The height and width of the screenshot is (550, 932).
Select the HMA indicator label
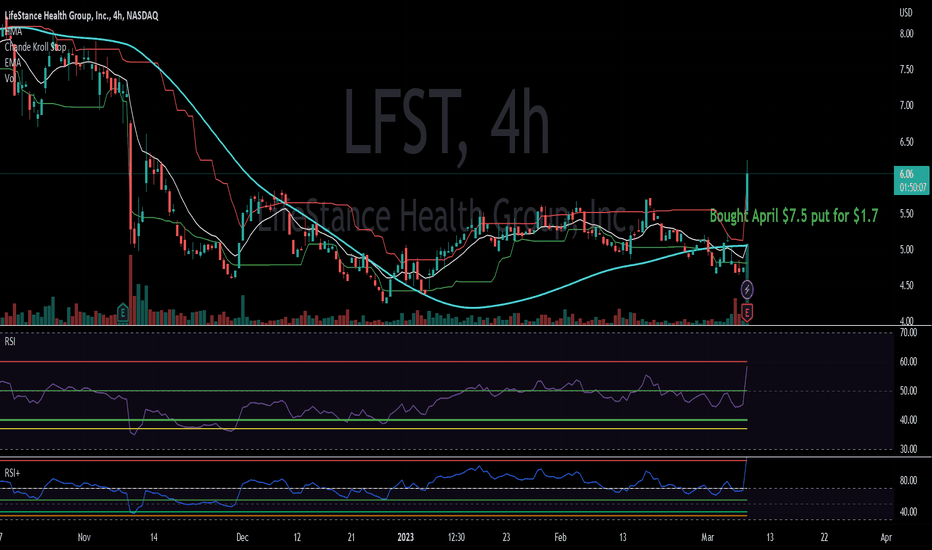13,32
